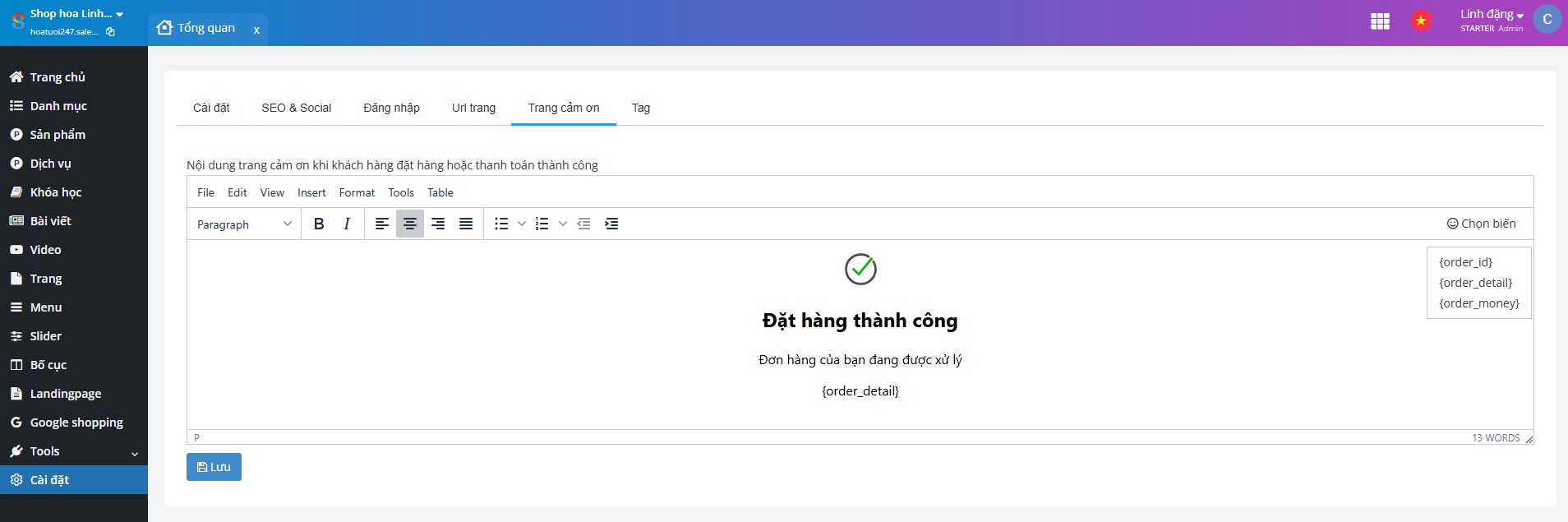1568x522 pixels.
Task: Open the Linh đặng account dropdown
Action: click(1492, 14)
